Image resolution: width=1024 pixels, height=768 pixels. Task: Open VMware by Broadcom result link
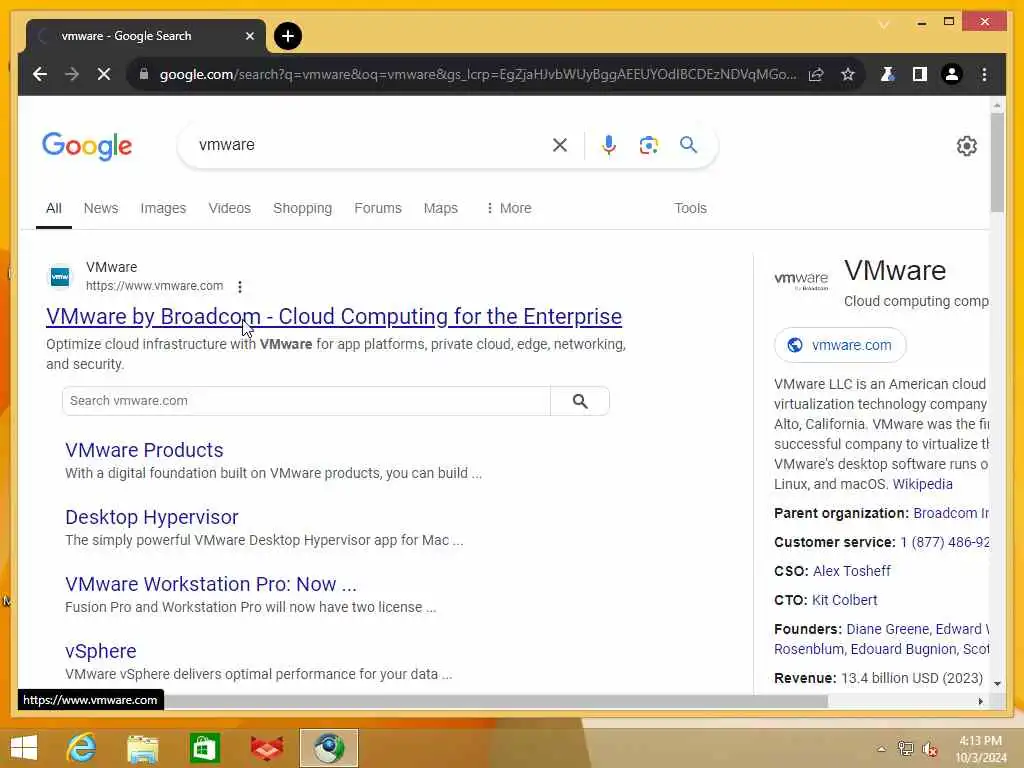coord(334,317)
